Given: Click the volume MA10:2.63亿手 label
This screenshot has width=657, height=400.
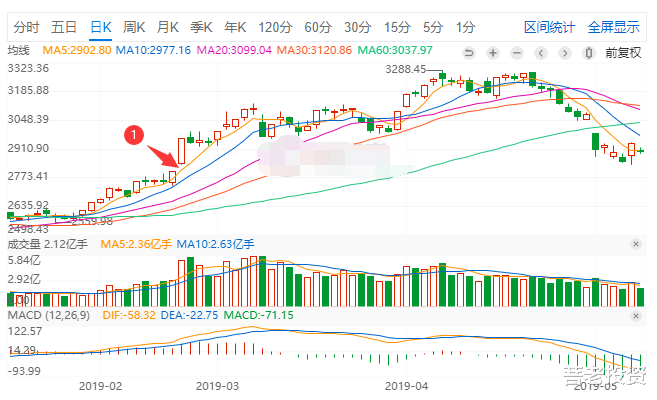Looking at the screenshot, I should click(215, 244).
